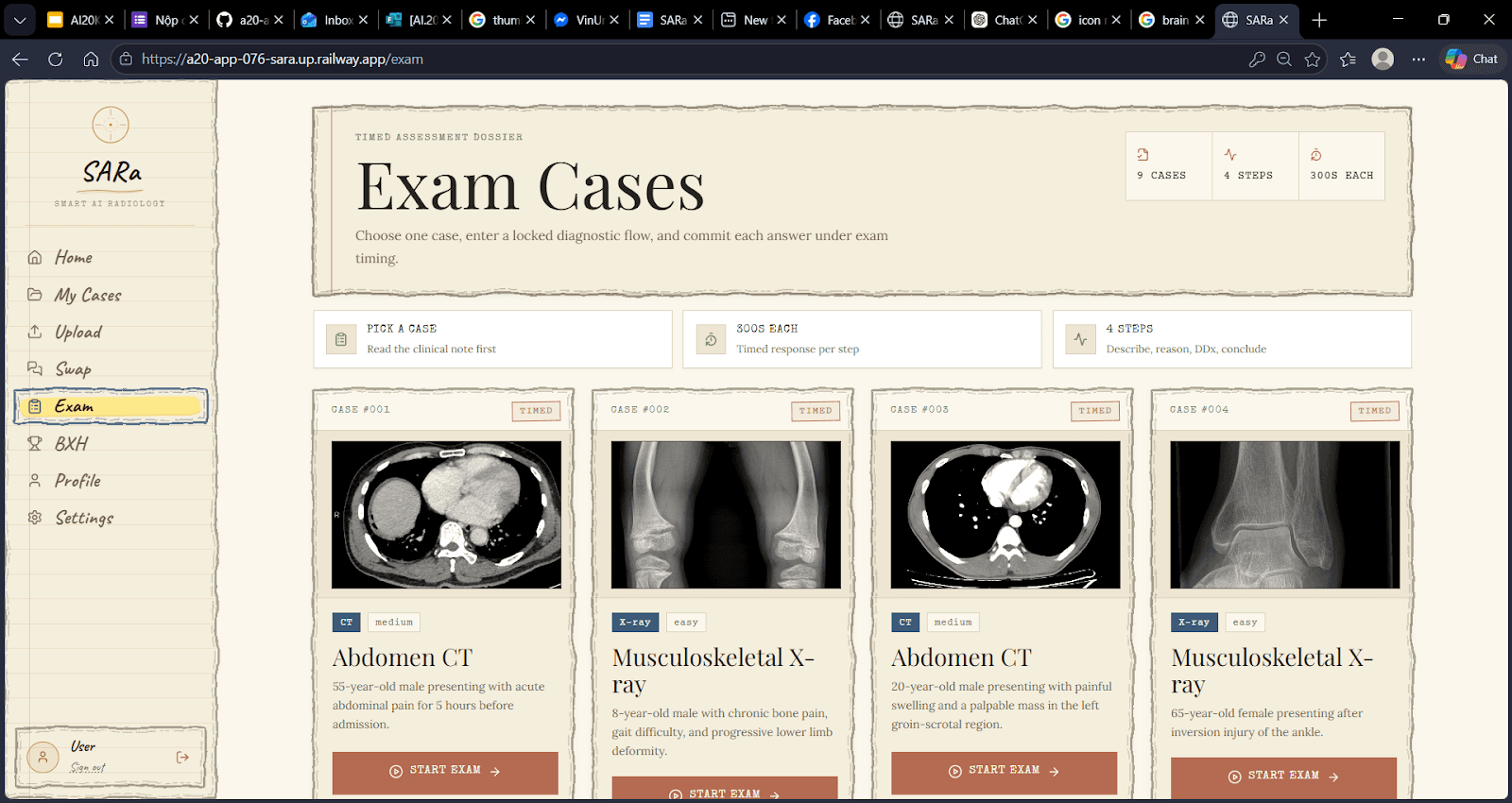Start exam for Case #004 ankle X-ray

[x=1283, y=777]
